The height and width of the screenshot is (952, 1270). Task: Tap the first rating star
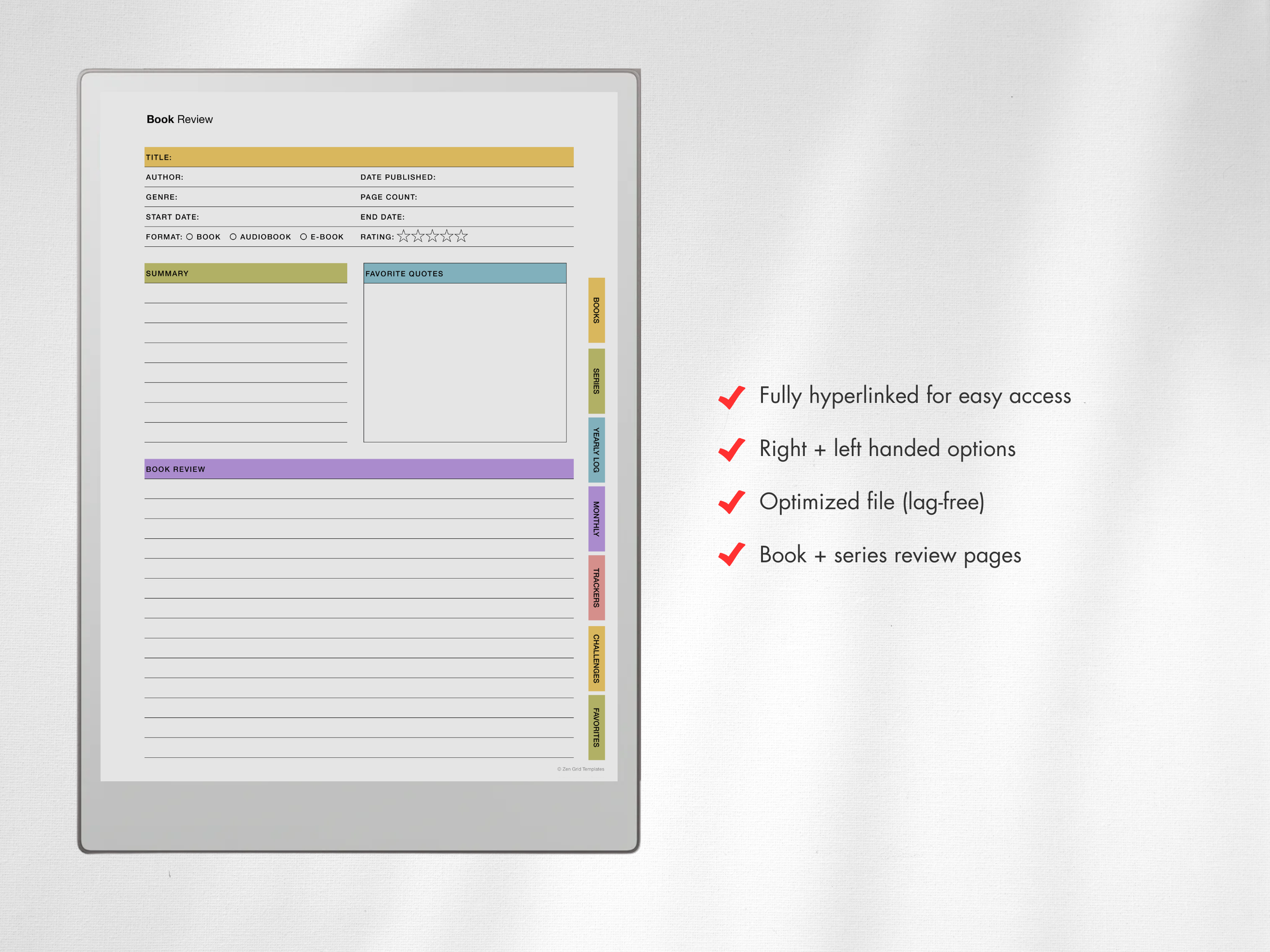(x=404, y=236)
